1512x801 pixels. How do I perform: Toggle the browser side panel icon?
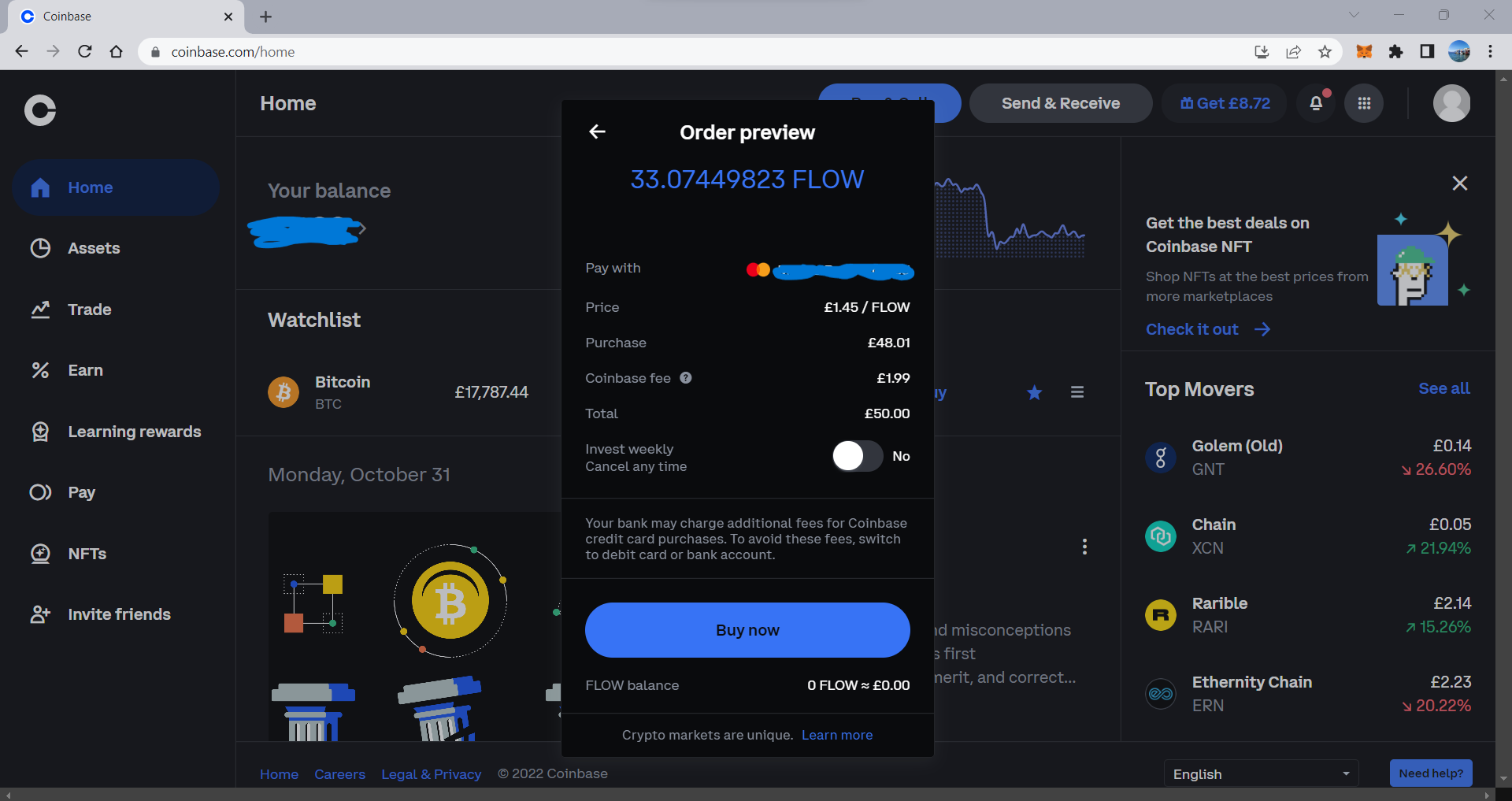(1427, 52)
